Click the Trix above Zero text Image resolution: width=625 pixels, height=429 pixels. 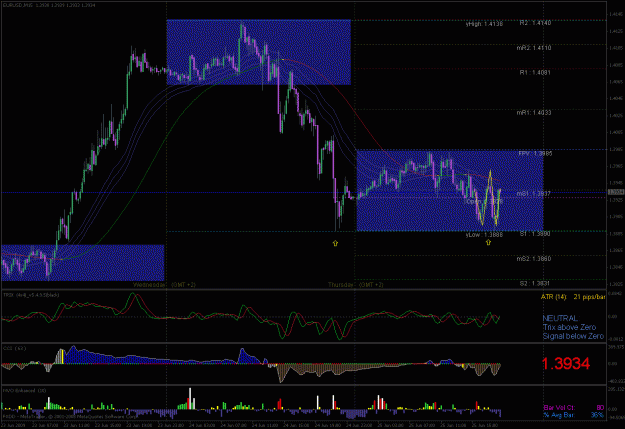click(569, 327)
